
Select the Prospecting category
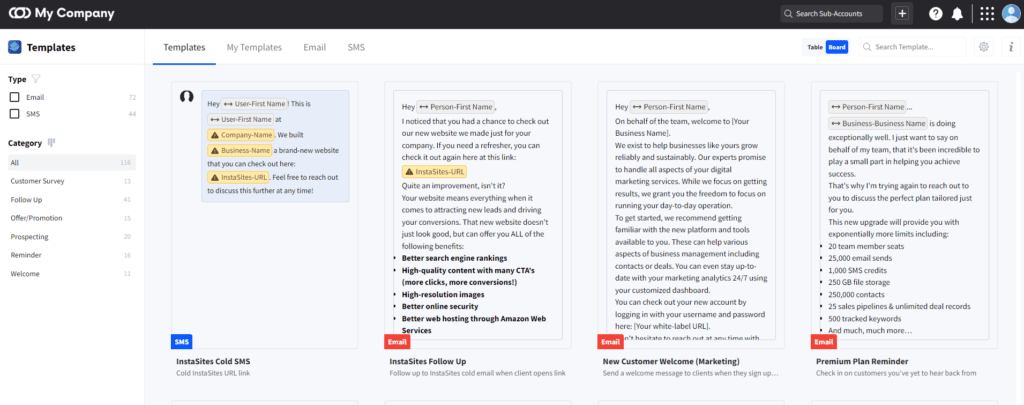click(72, 236)
